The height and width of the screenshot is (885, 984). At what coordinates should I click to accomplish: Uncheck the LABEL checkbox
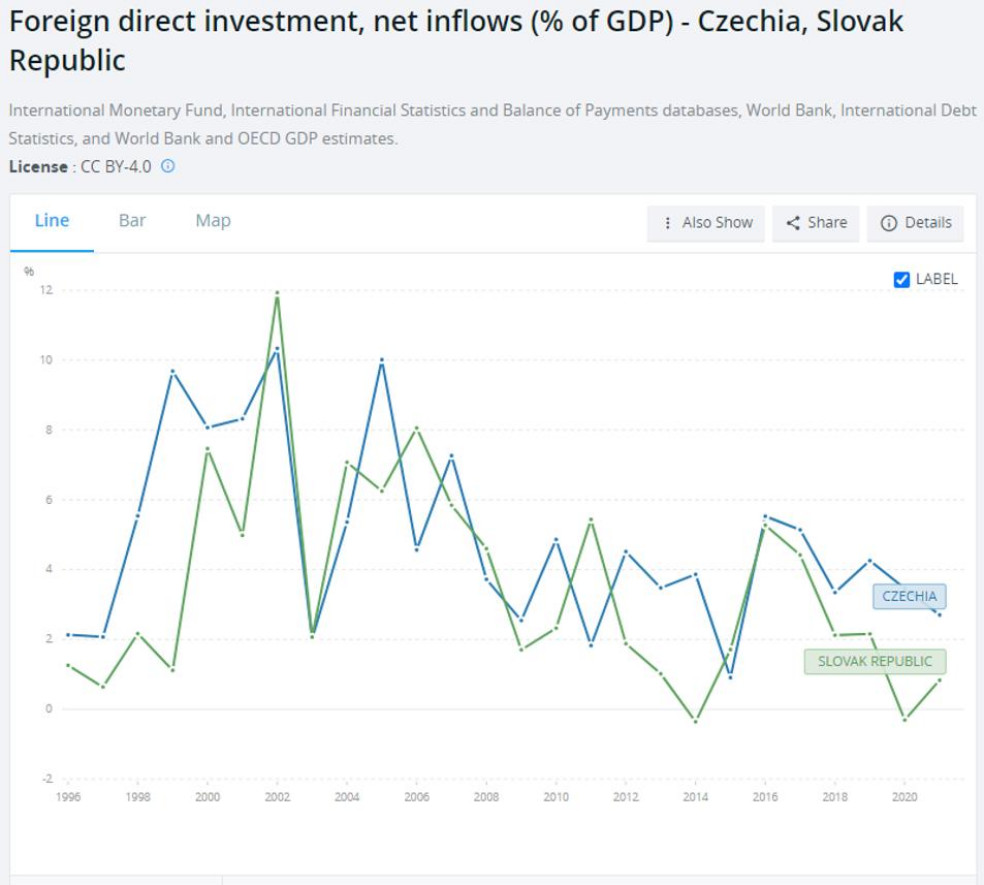[901, 280]
